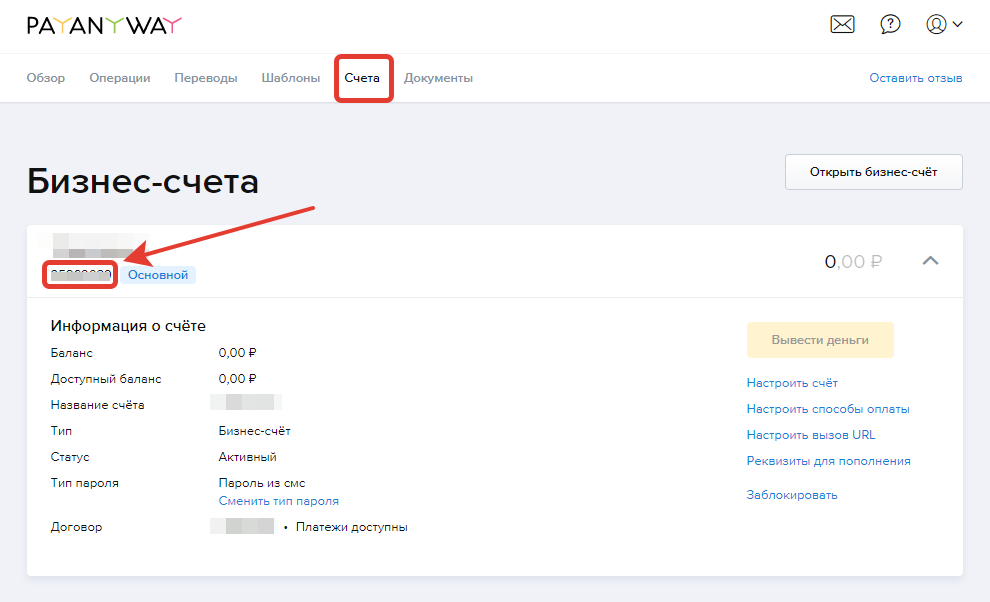The height and width of the screenshot is (602, 990).
Task: Go to the Обзор tab
Action: point(45,78)
